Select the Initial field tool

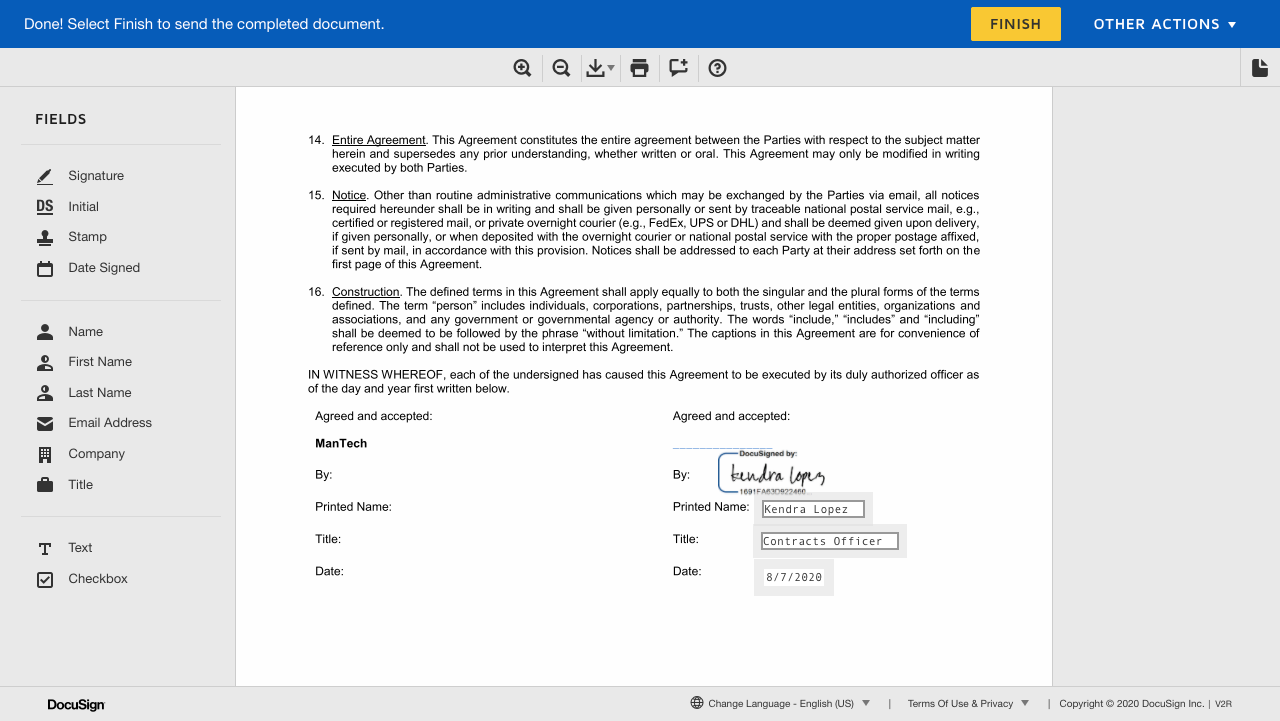point(83,206)
